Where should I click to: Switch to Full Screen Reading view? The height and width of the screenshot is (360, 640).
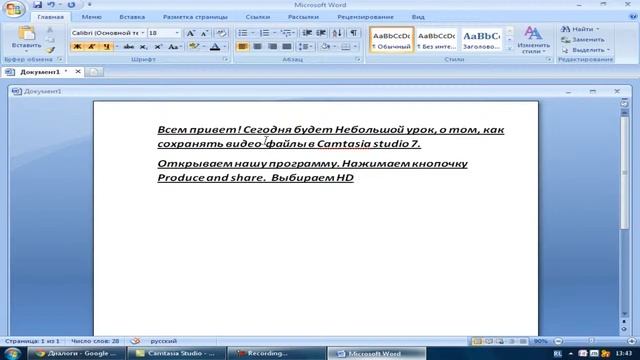coord(488,341)
